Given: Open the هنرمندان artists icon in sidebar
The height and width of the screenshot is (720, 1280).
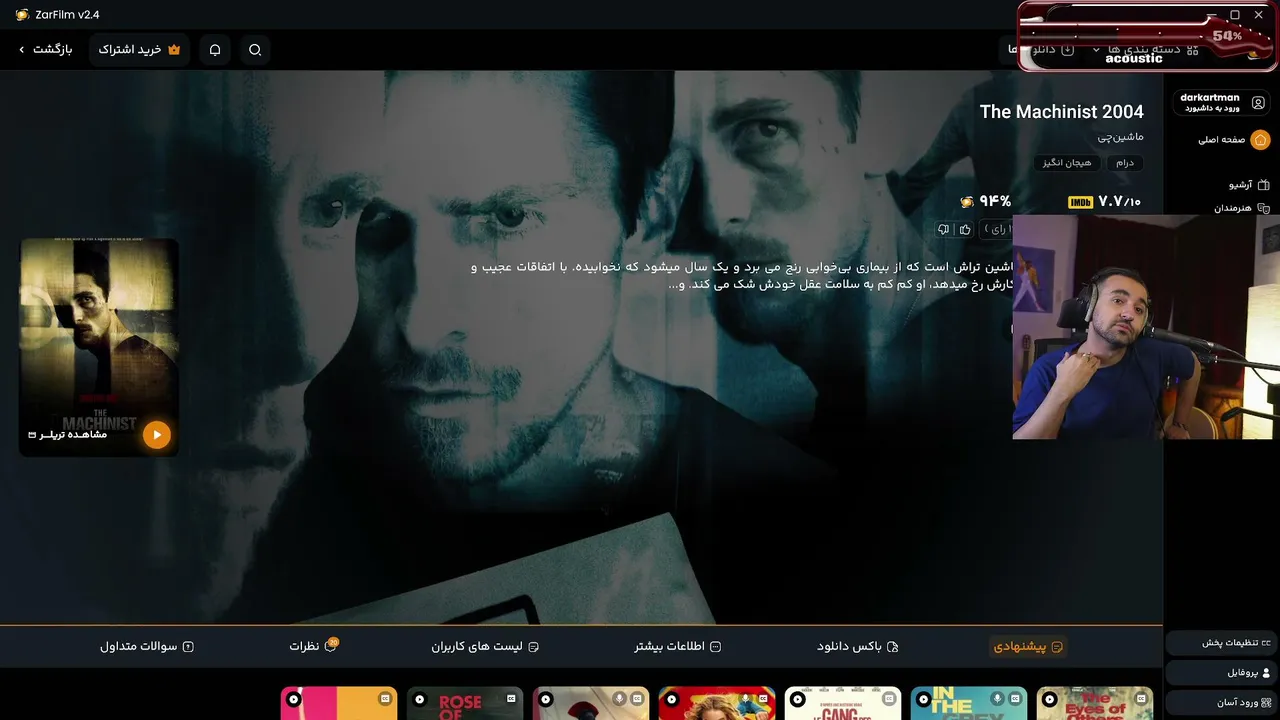Looking at the screenshot, I should click(1263, 208).
